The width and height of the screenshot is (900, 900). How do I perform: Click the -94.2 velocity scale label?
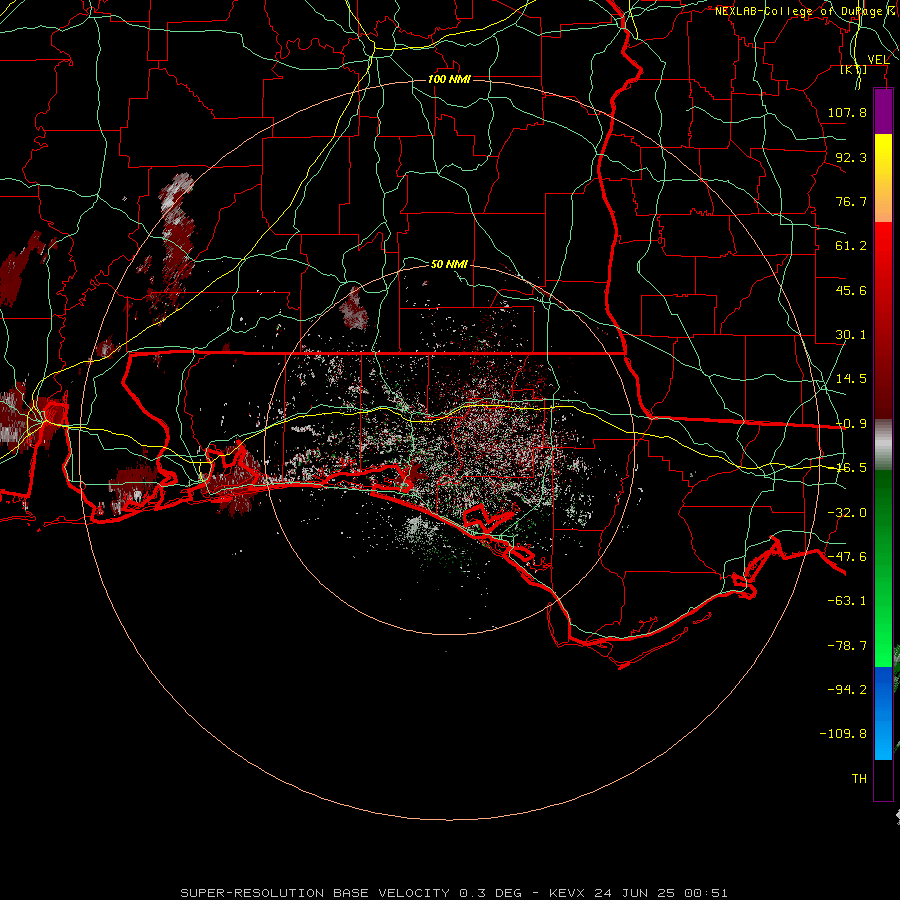(847, 690)
